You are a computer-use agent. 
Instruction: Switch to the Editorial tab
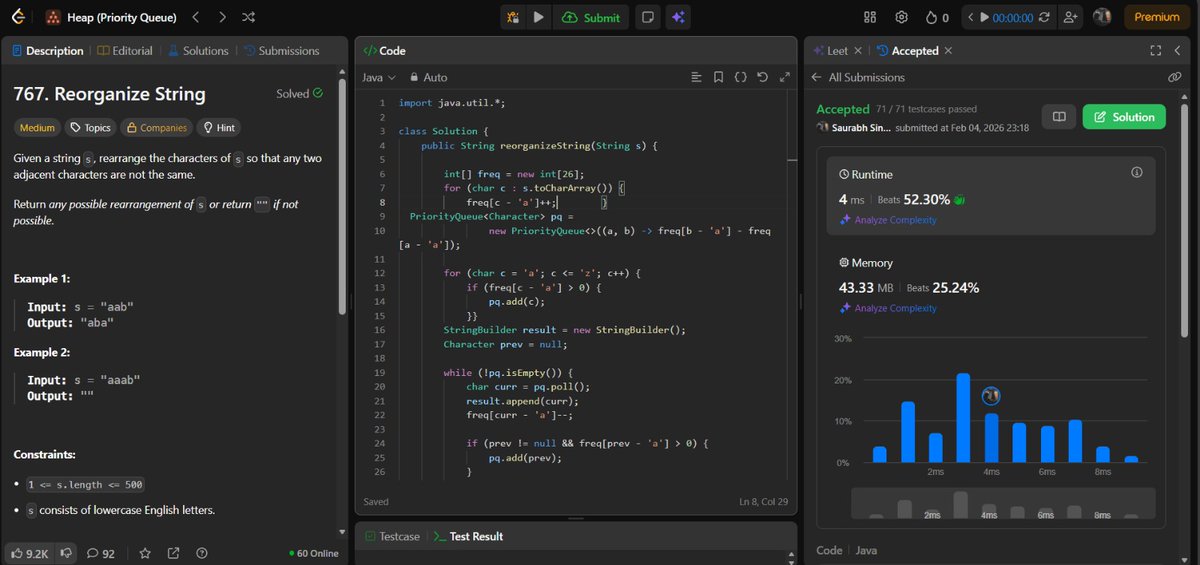point(125,51)
